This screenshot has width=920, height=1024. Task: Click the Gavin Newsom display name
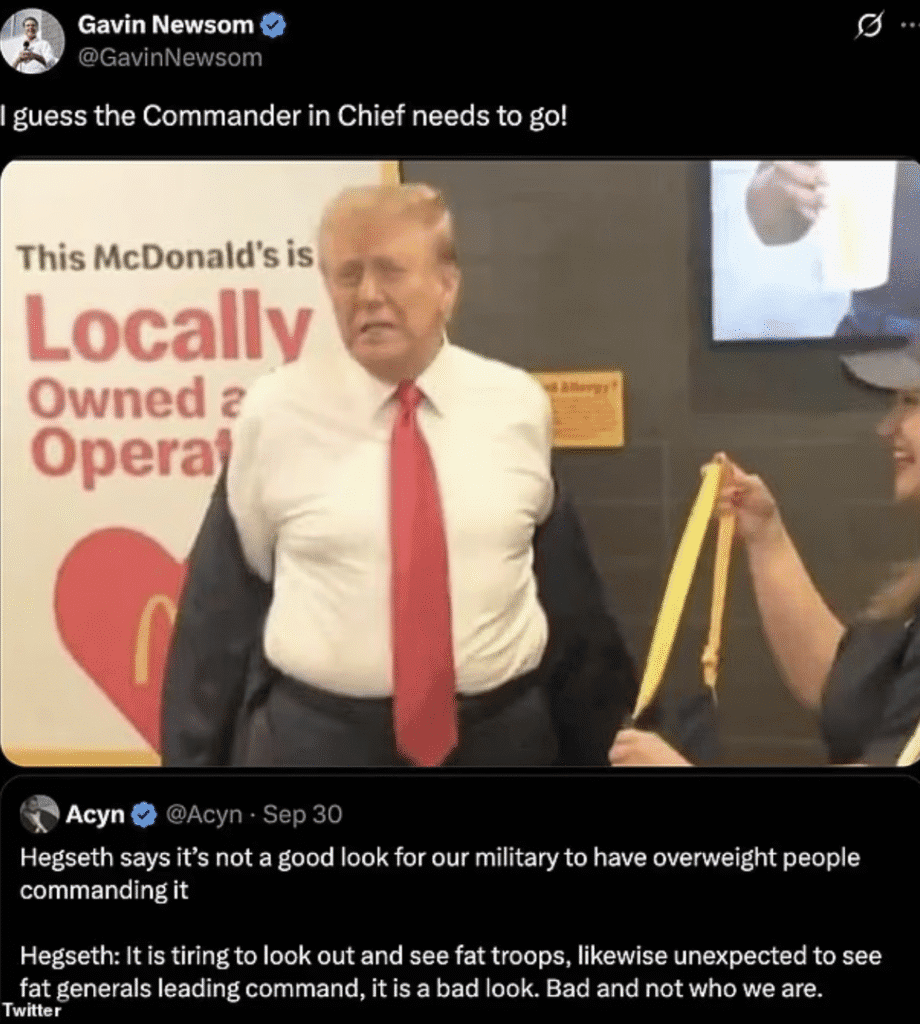click(x=165, y=25)
